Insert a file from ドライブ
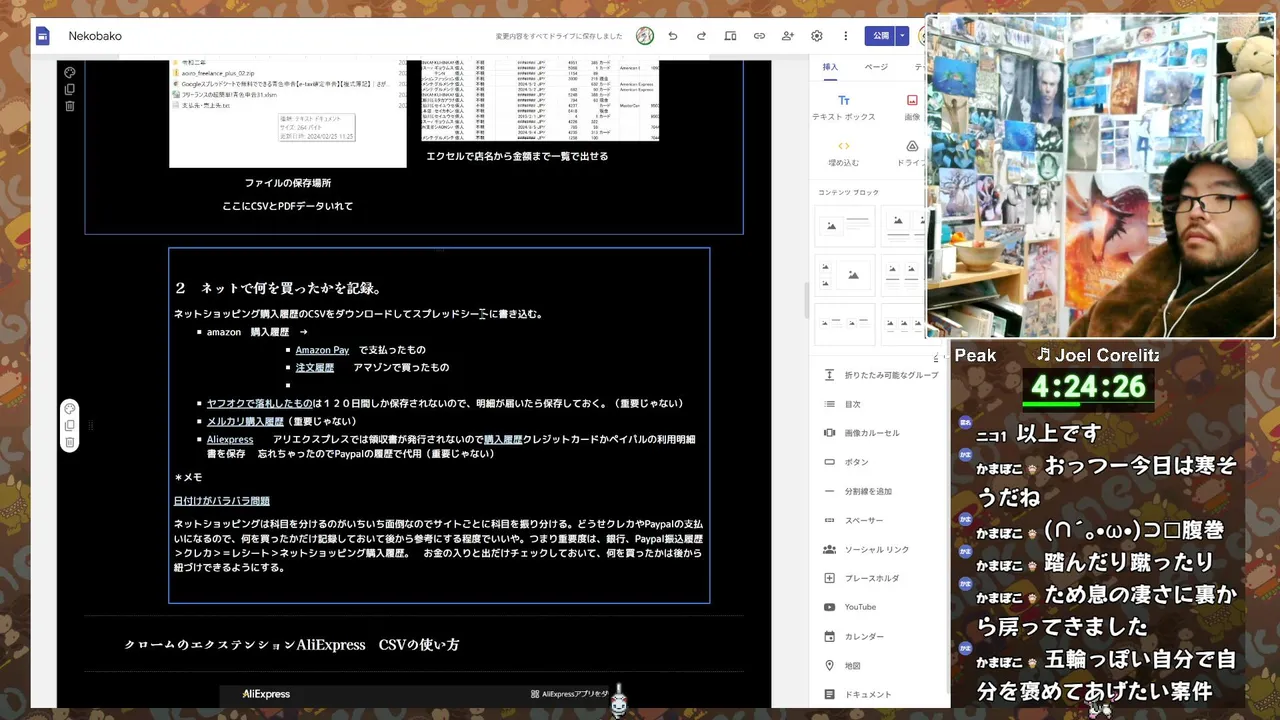1280x720 pixels. click(x=911, y=153)
